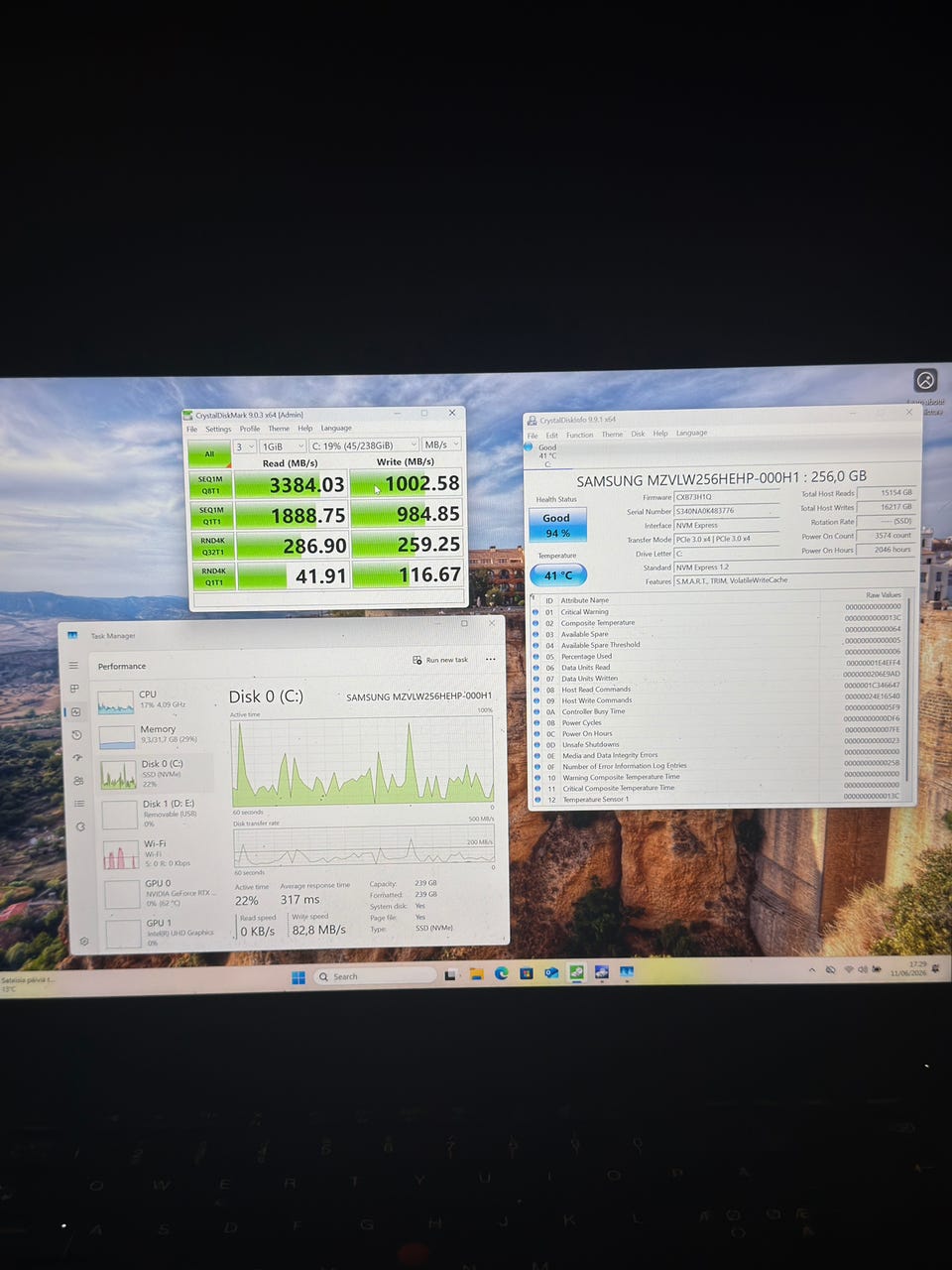Open the notification bell in the system tray
Viewport: 952px width, 1270px height.
click(x=935, y=966)
